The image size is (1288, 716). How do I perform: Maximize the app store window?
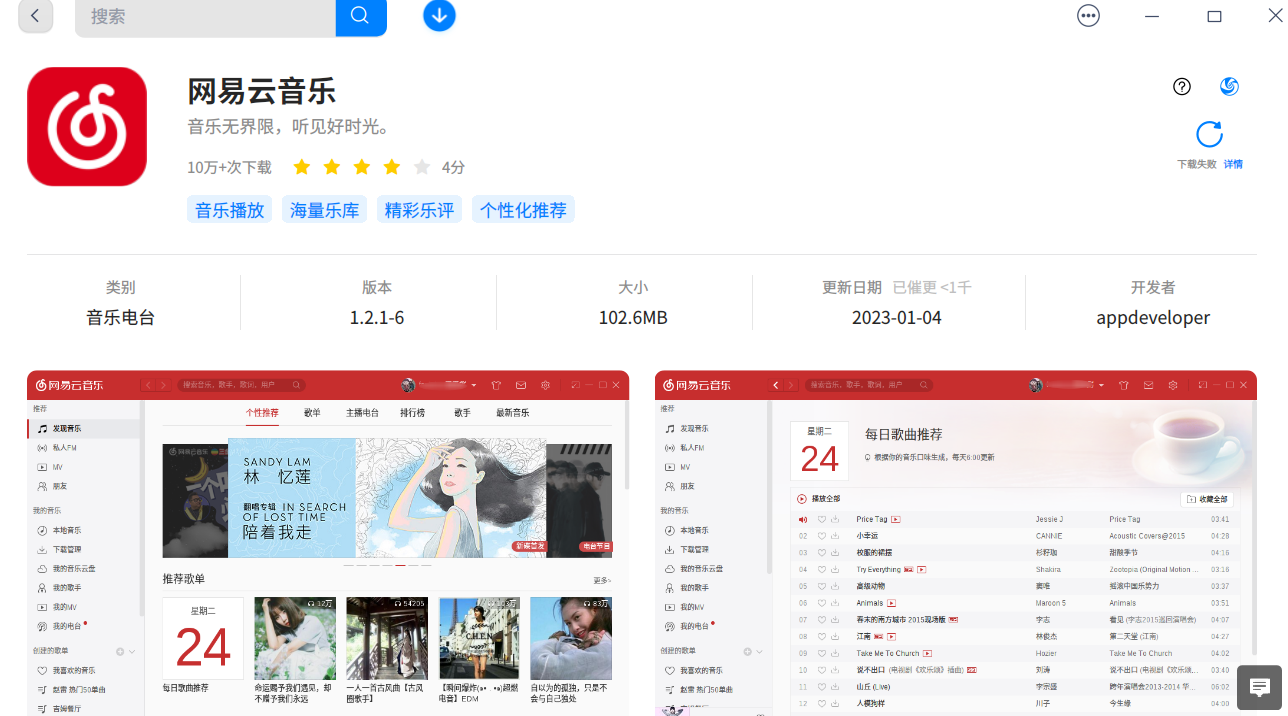pos(1215,16)
